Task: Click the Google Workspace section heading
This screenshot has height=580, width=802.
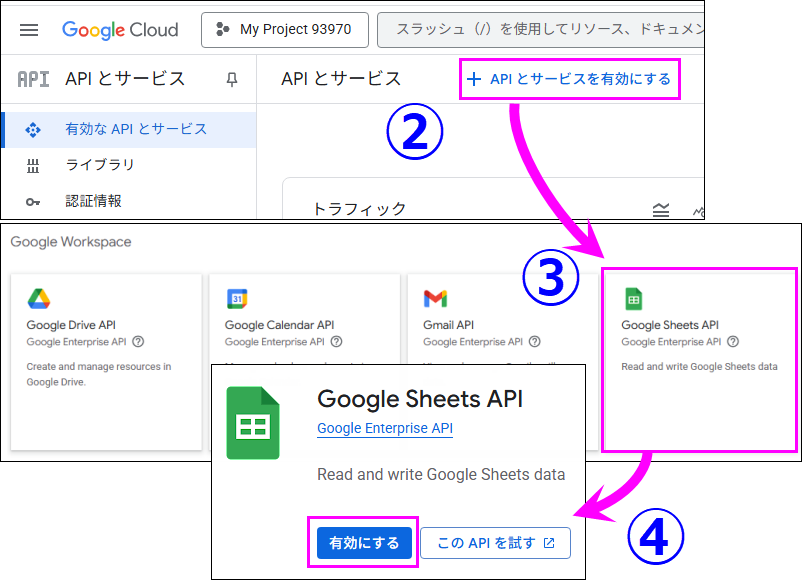Action: pos(71,241)
